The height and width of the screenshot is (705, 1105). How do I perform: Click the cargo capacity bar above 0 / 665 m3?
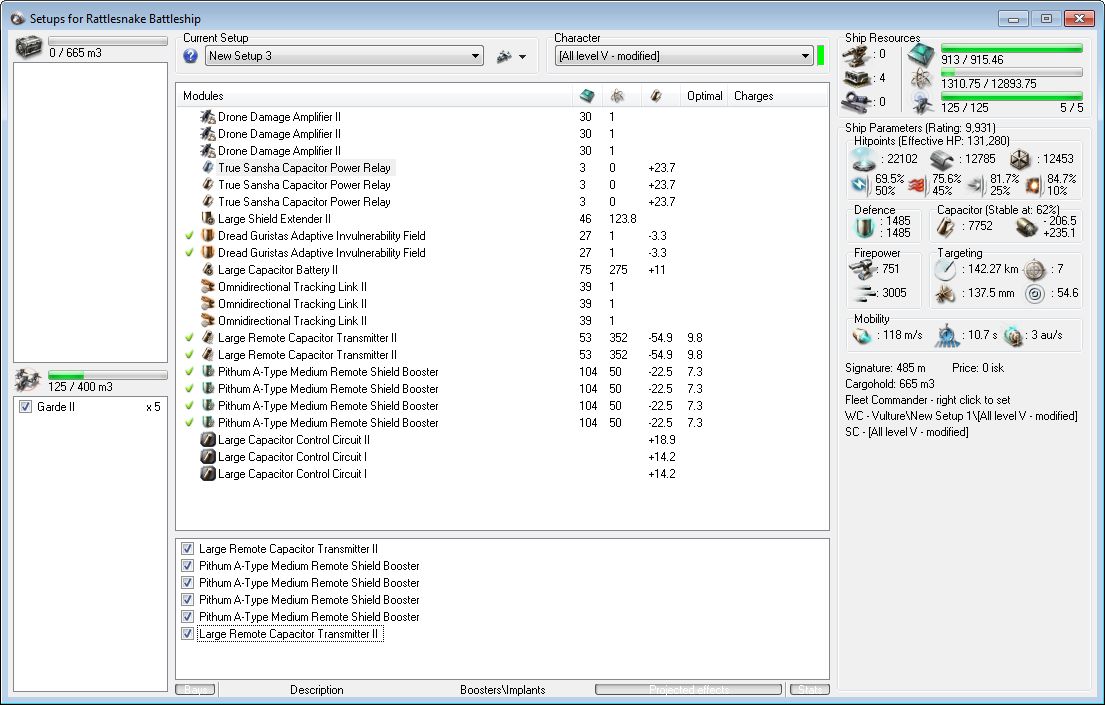[x=108, y=42]
